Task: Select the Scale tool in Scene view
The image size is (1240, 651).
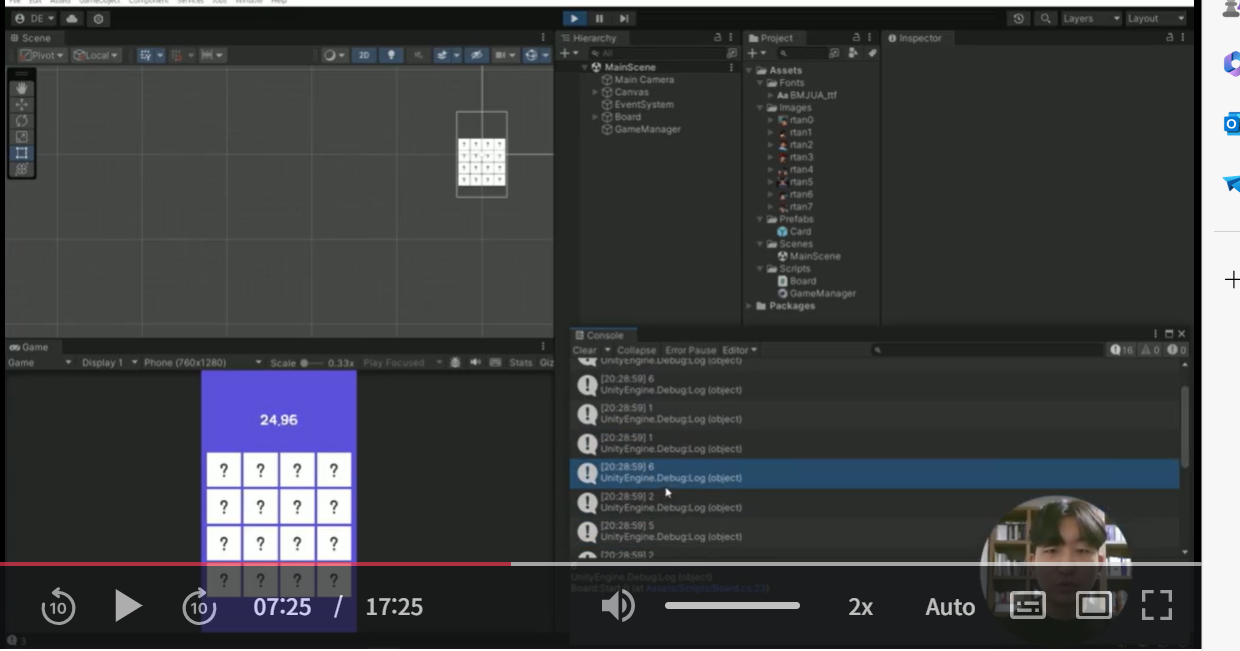Action: pyautogui.click(x=22, y=137)
